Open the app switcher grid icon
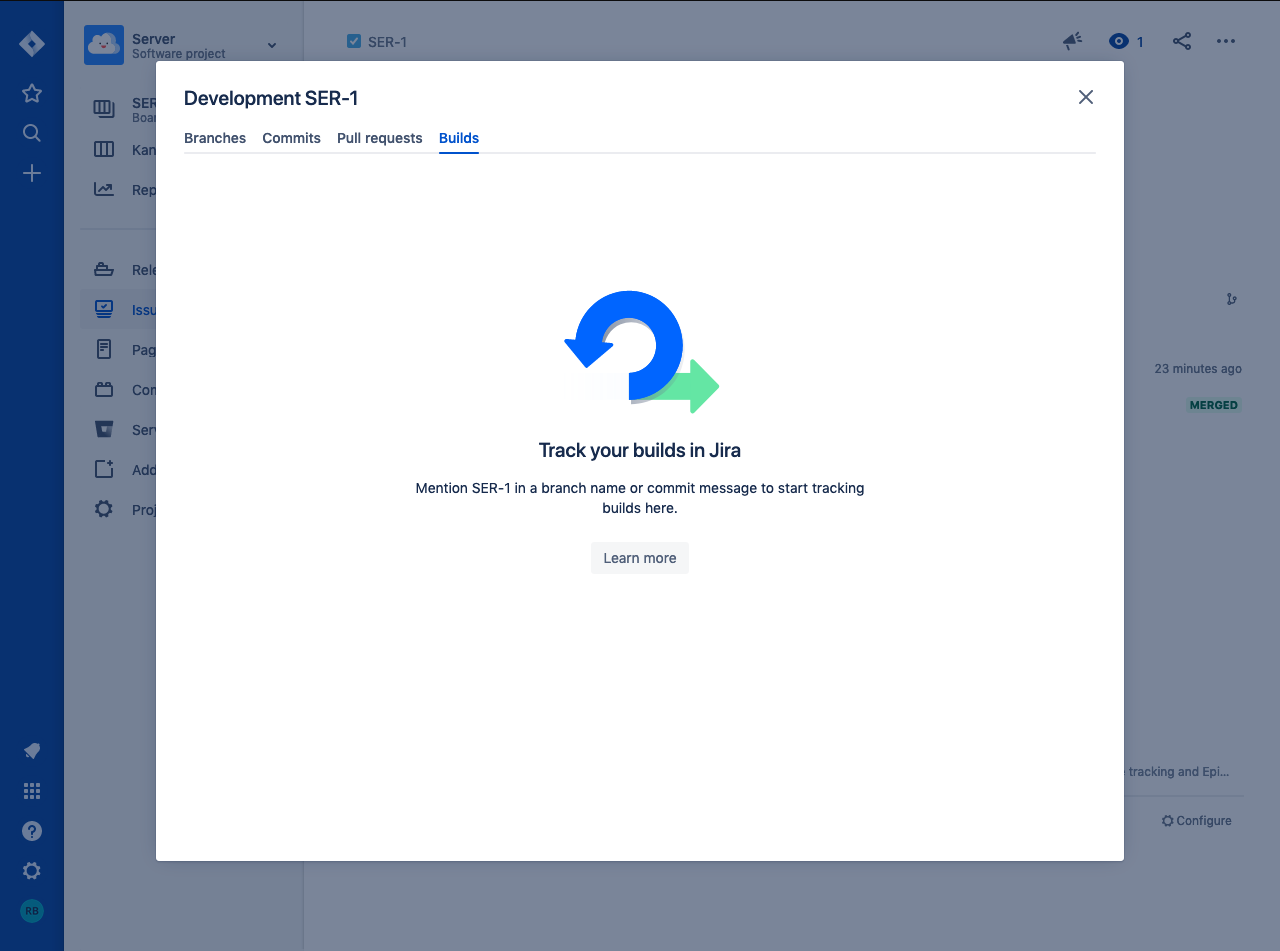Image resolution: width=1280 pixels, height=951 pixels. [x=32, y=791]
